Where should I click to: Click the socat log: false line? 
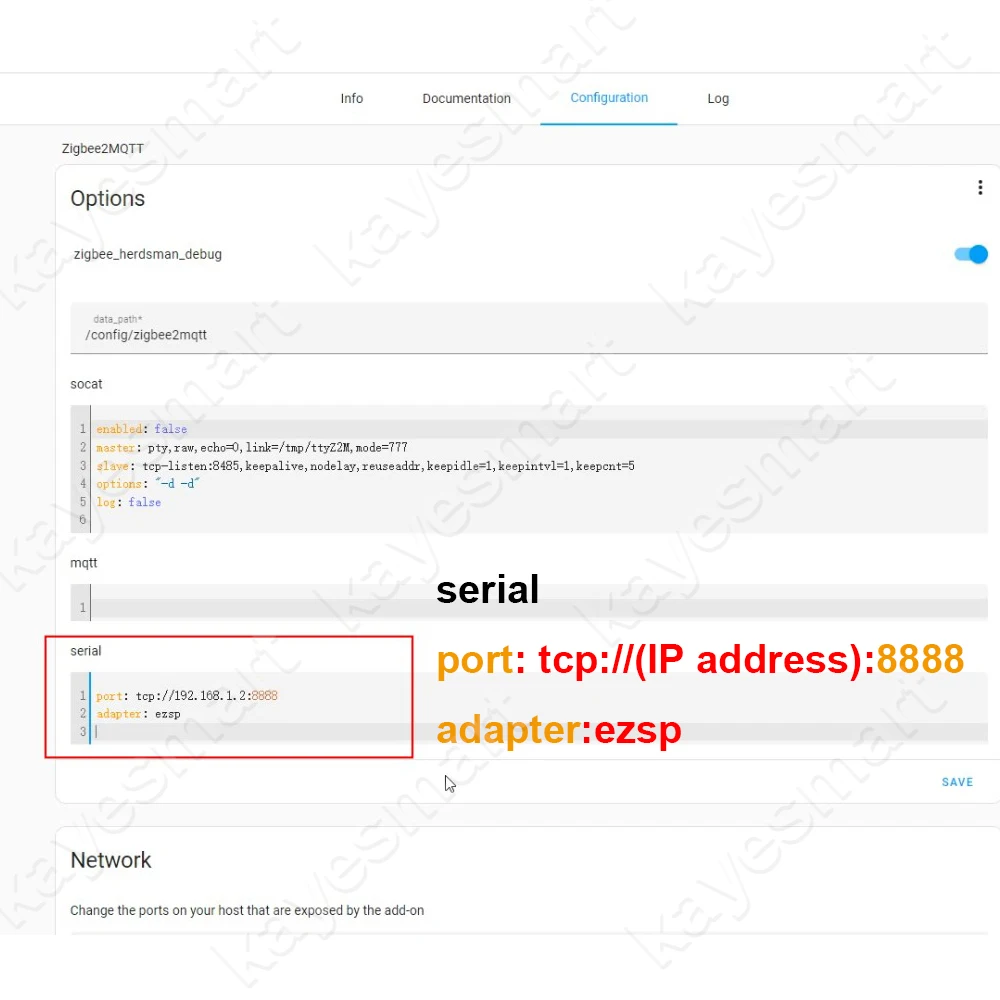pyautogui.click(x=128, y=503)
